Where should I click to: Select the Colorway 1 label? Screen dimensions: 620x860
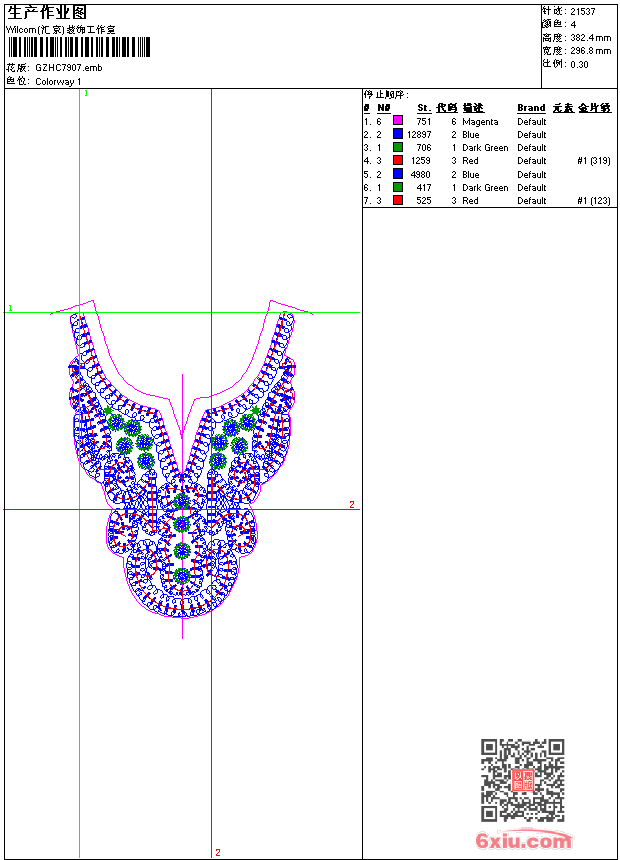(x=59, y=82)
